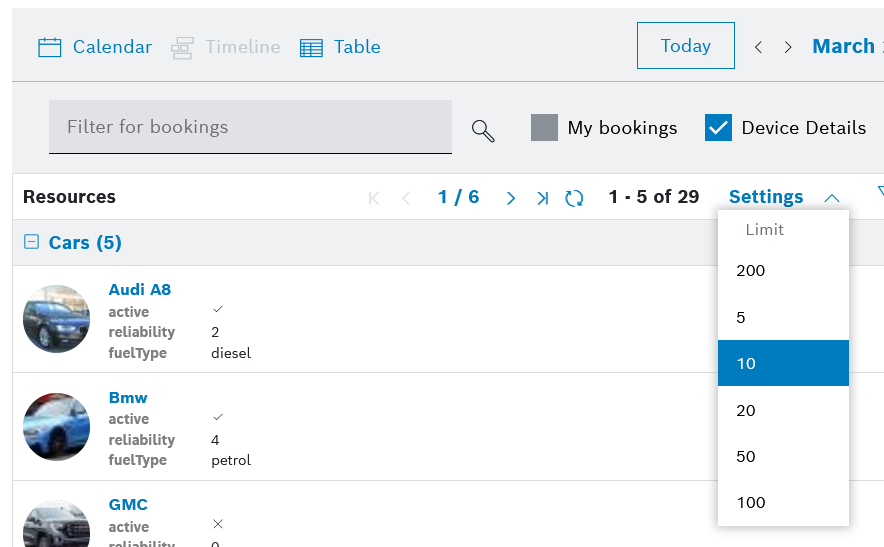Jump to the last resources page
884x547 pixels.
tap(542, 198)
